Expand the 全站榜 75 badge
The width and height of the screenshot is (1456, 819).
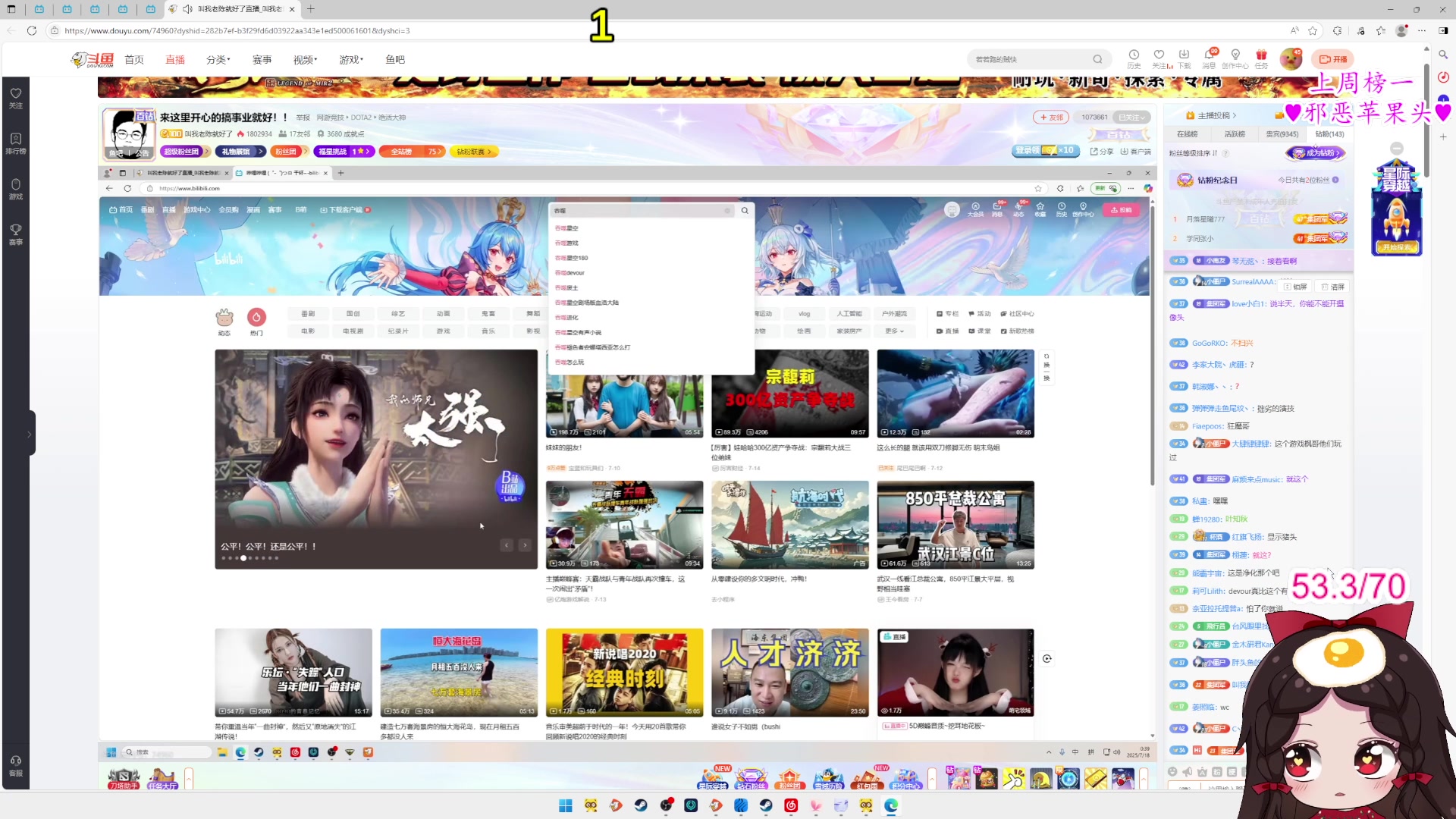click(412, 152)
